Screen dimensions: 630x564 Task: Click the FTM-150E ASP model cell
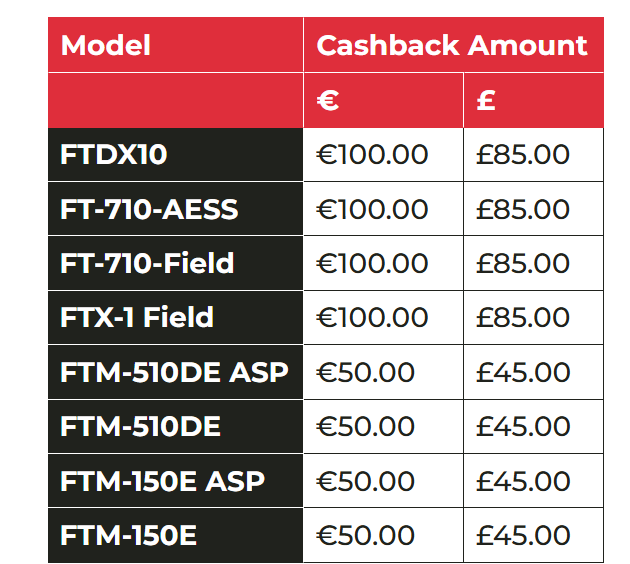(162, 481)
